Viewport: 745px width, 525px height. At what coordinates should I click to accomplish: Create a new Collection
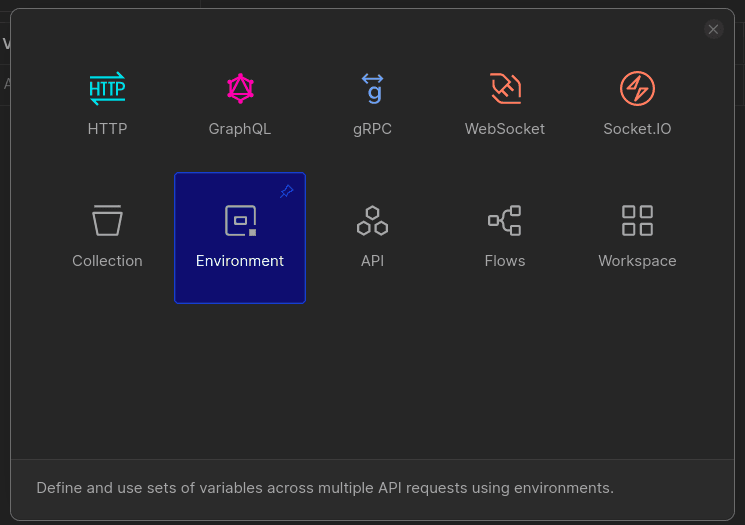[x=107, y=238]
